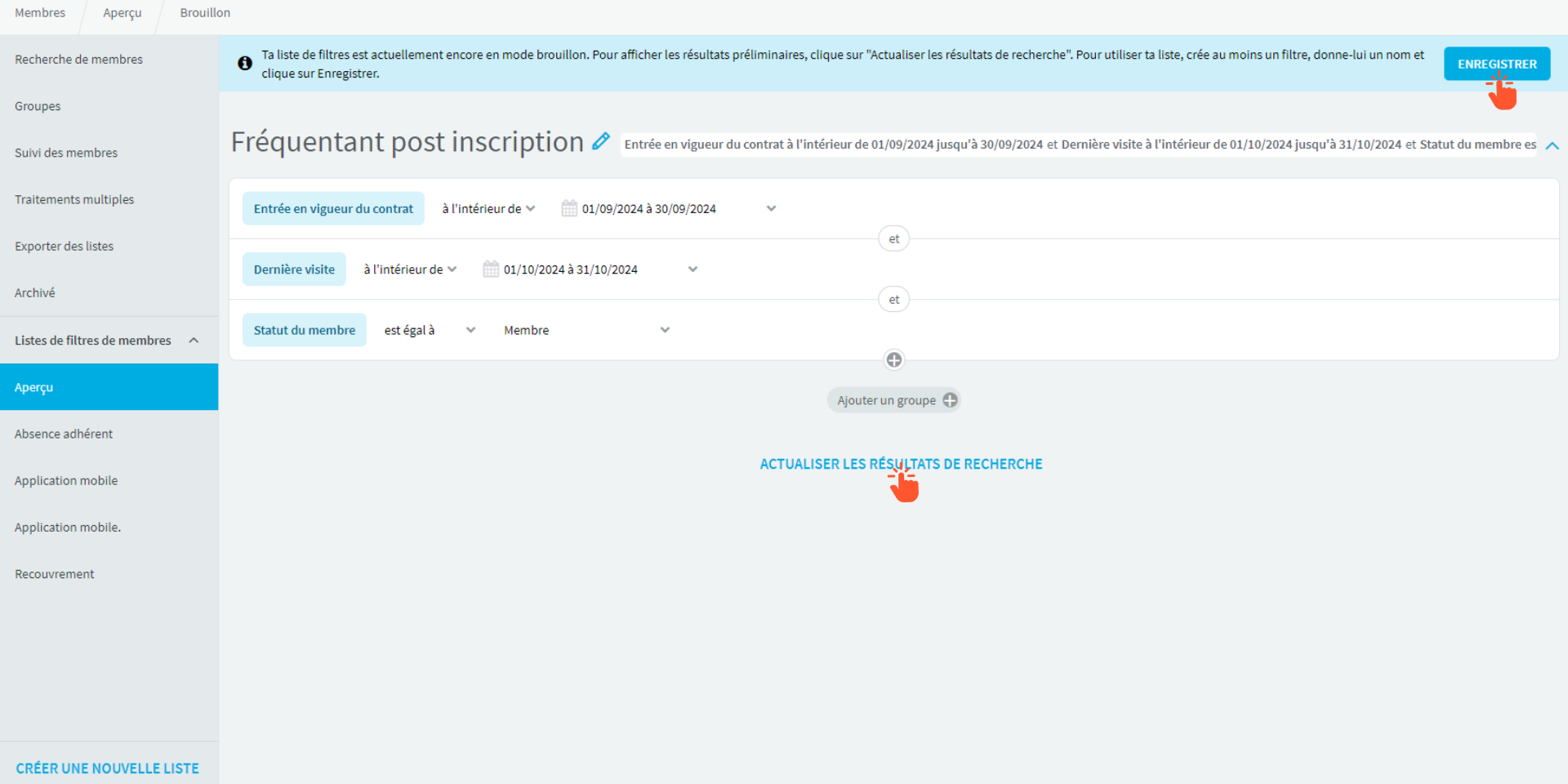This screenshot has width=1568, height=784.
Task: Click the info icon in the draft banner
Action: point(245,63)
